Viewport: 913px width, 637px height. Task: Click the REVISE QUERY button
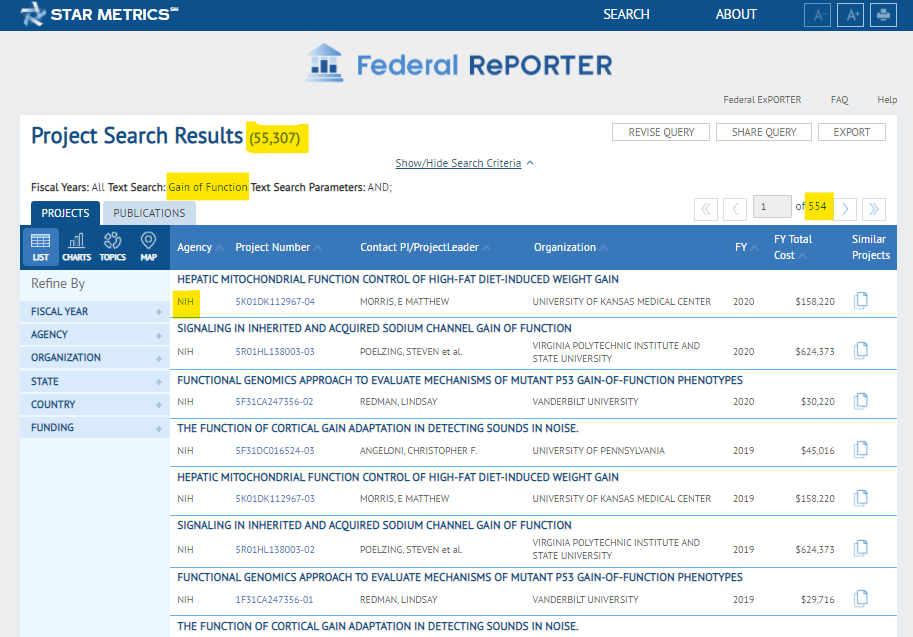click(x=661, y=132)
